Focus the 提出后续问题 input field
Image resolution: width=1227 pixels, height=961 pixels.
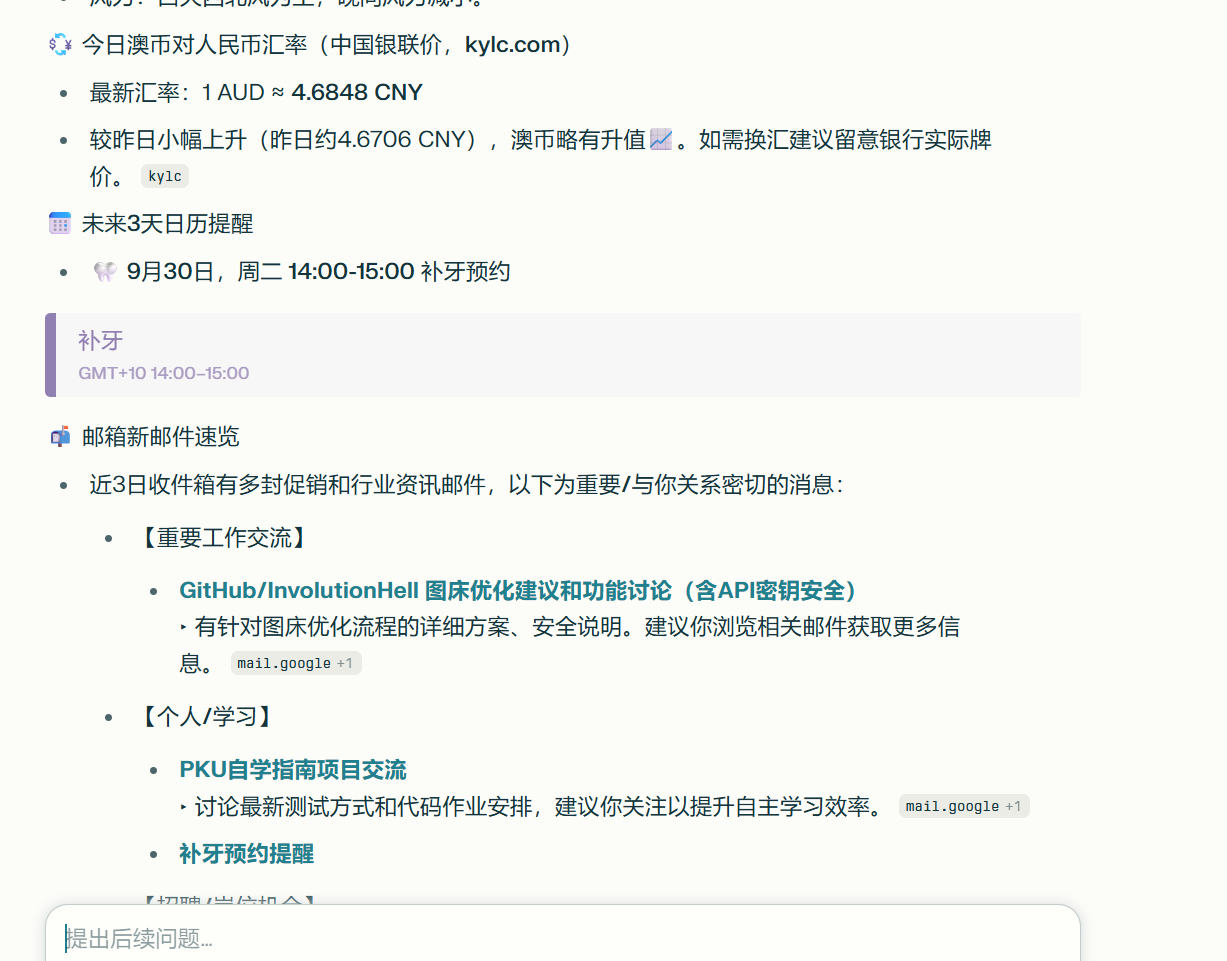[x=563, y=938]
